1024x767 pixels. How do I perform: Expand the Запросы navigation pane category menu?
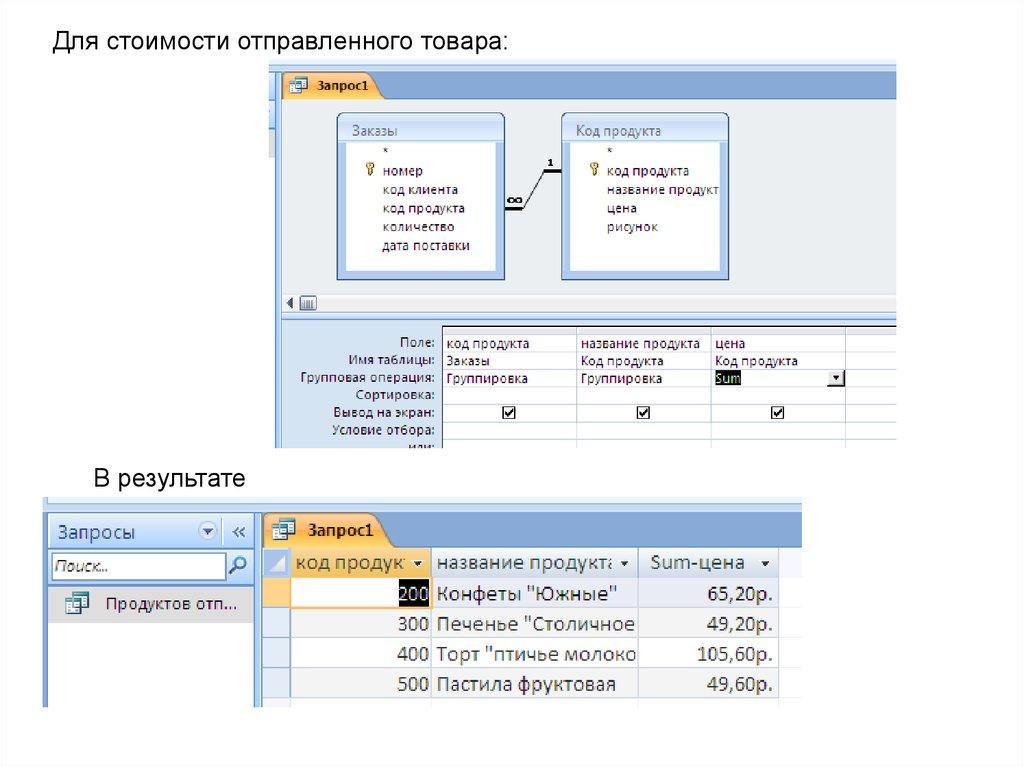[207, 532]
